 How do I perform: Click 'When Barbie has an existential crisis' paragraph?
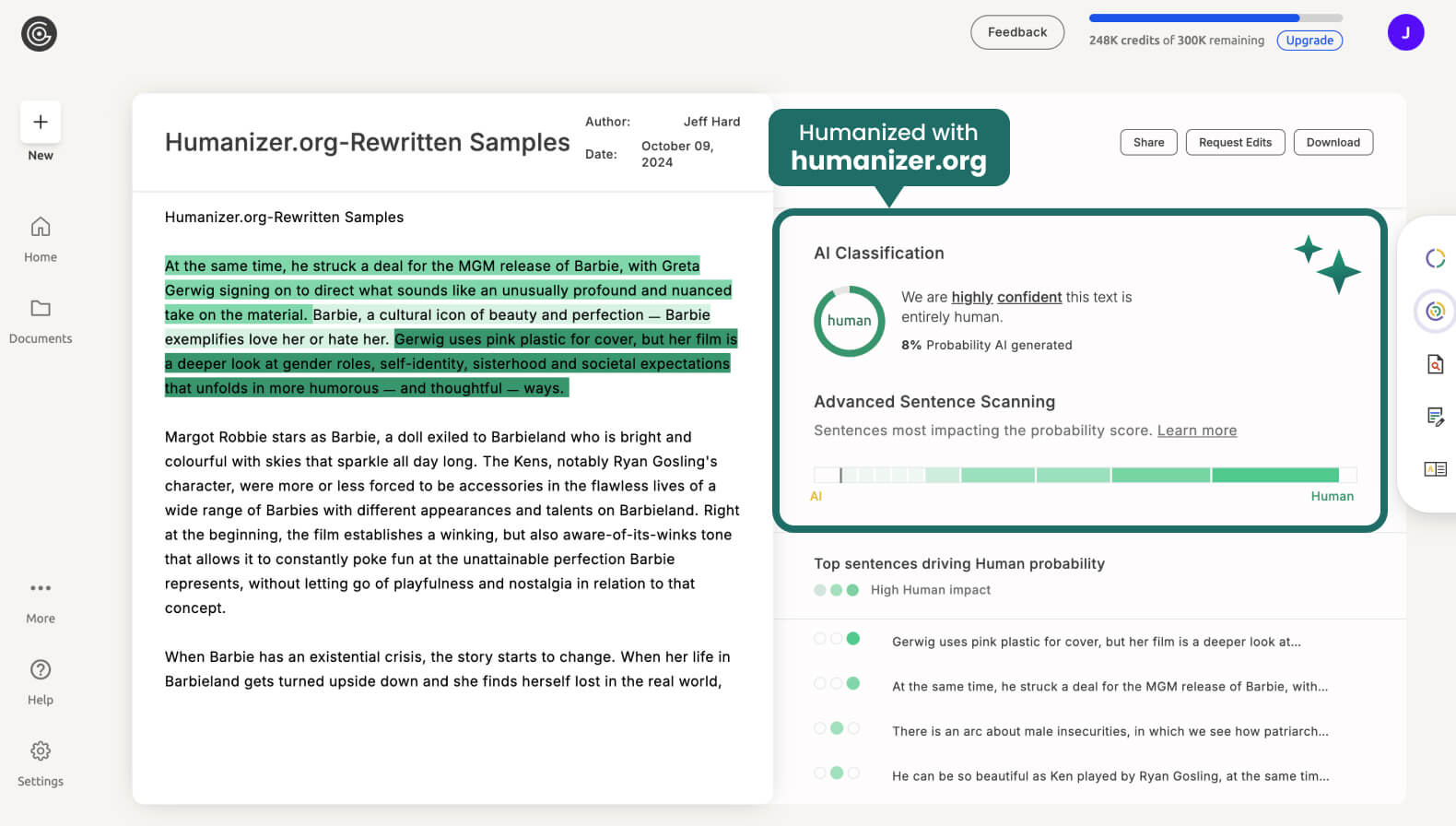448,669
